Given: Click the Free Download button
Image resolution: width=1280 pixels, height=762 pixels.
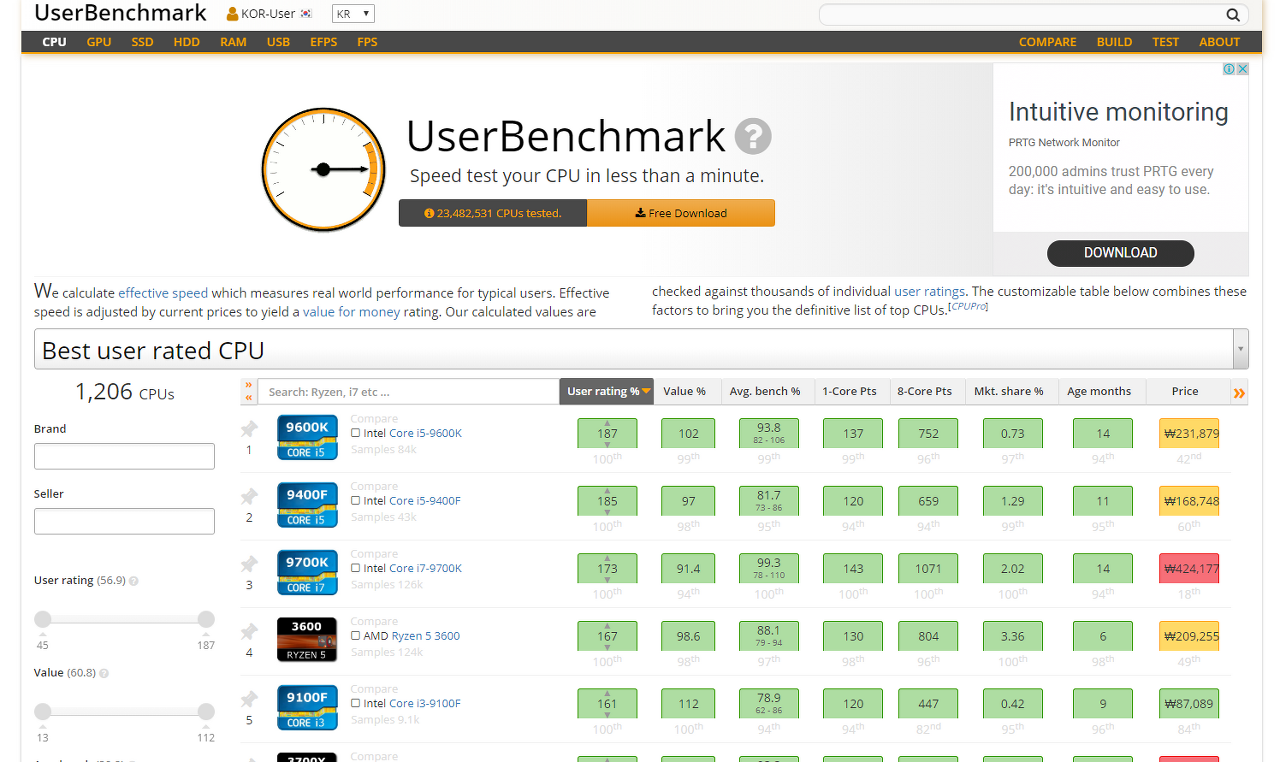Looking at the screenshot, I should click(x=681, y=213).
